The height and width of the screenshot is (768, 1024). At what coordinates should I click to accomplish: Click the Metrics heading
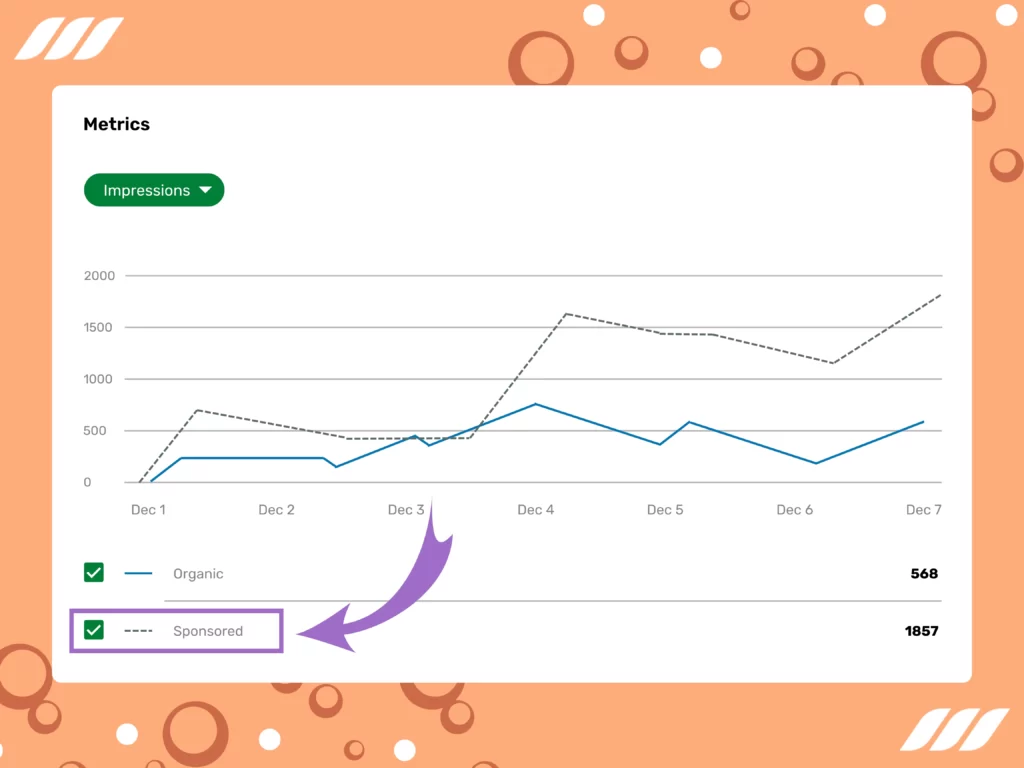point(116,124)
